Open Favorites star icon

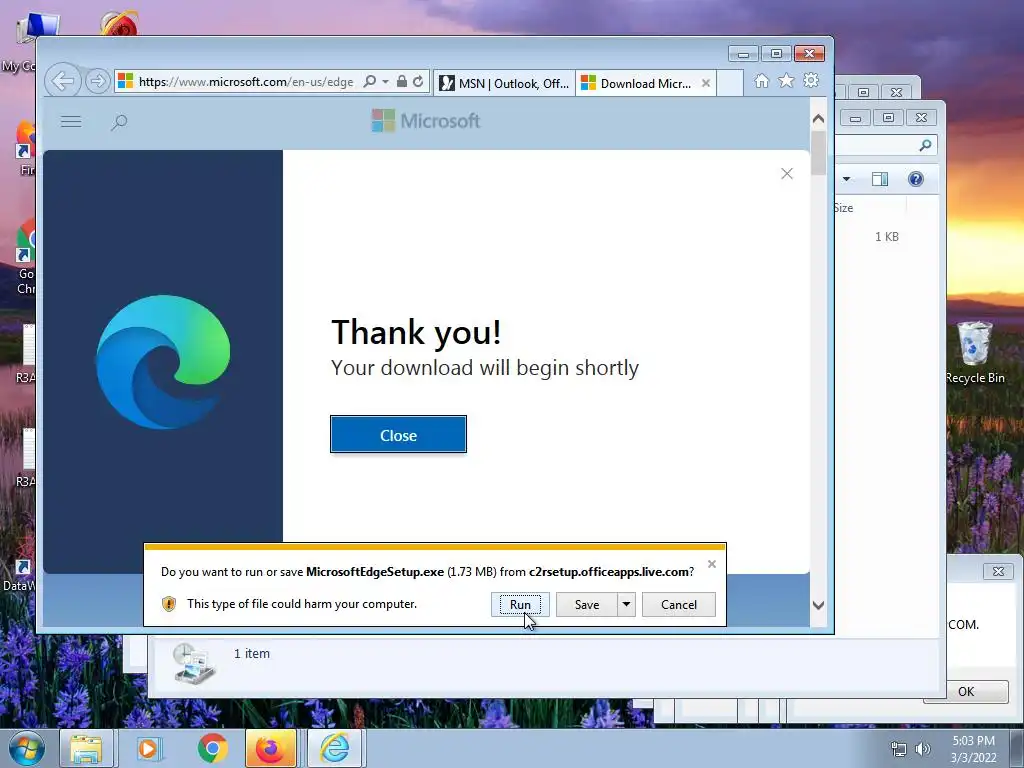[x=786, y=80]
